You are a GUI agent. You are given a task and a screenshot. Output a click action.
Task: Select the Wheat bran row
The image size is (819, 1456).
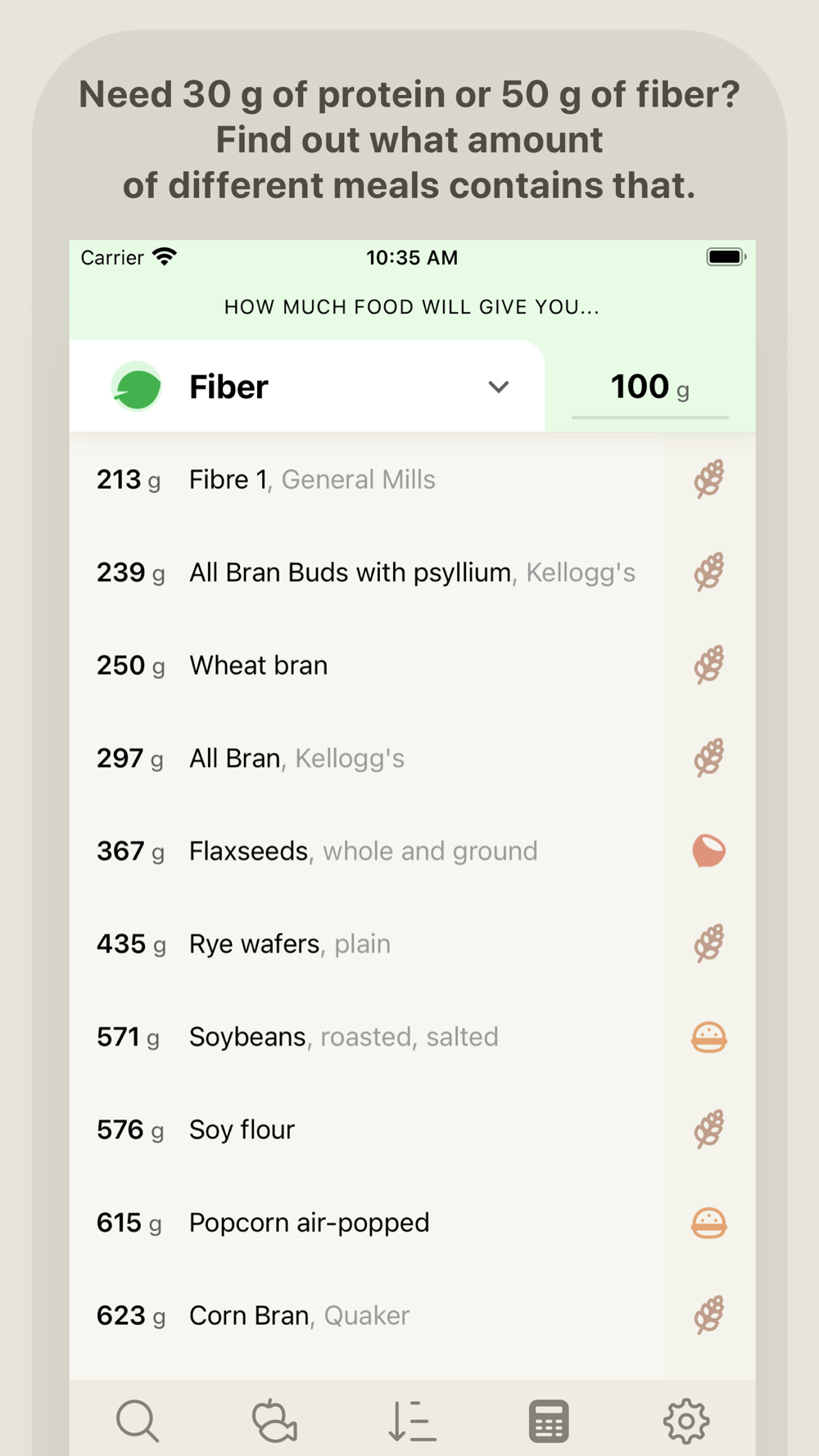point(367,665)
